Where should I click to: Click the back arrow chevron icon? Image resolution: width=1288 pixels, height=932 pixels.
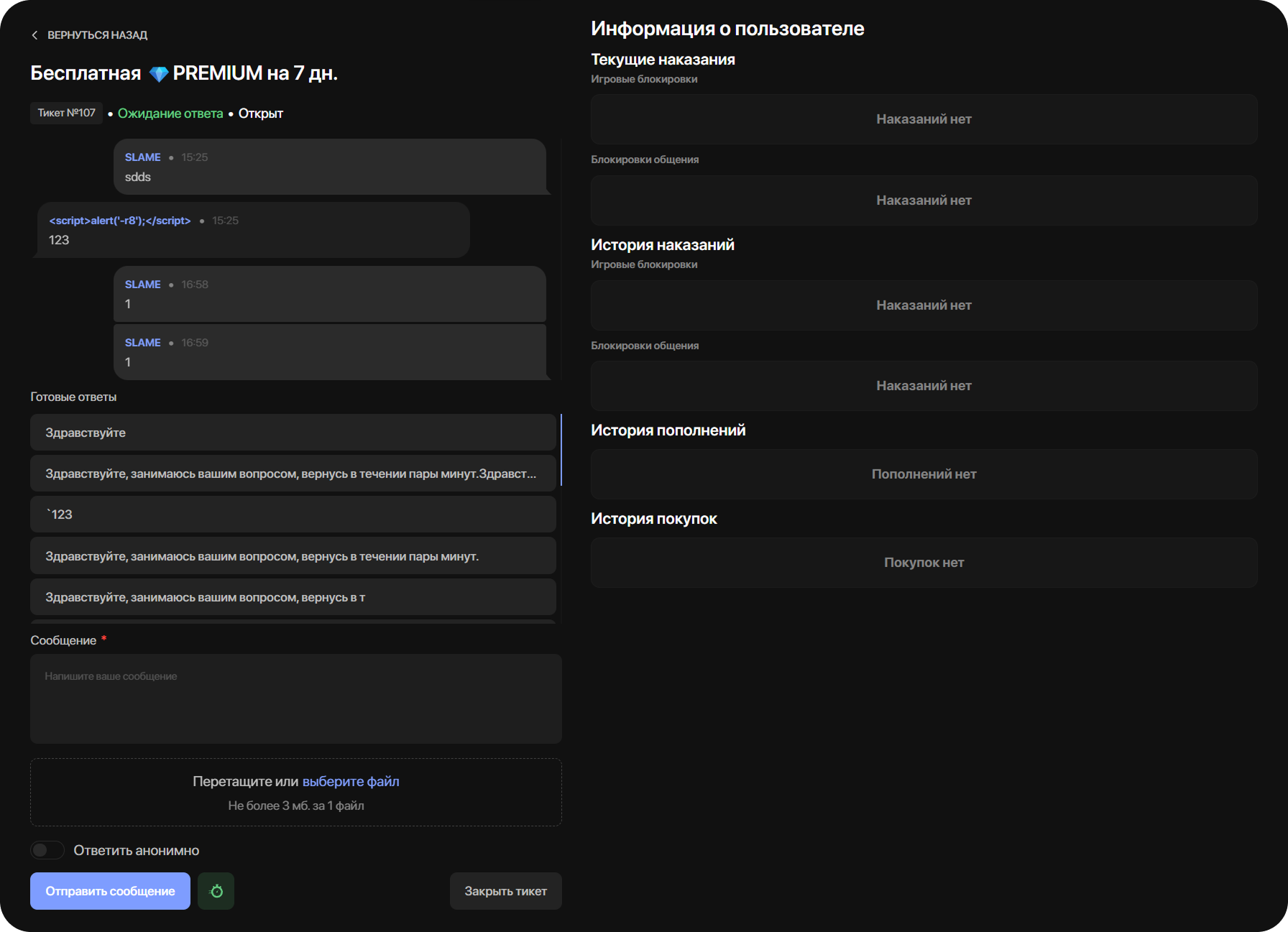click(34, 35)
